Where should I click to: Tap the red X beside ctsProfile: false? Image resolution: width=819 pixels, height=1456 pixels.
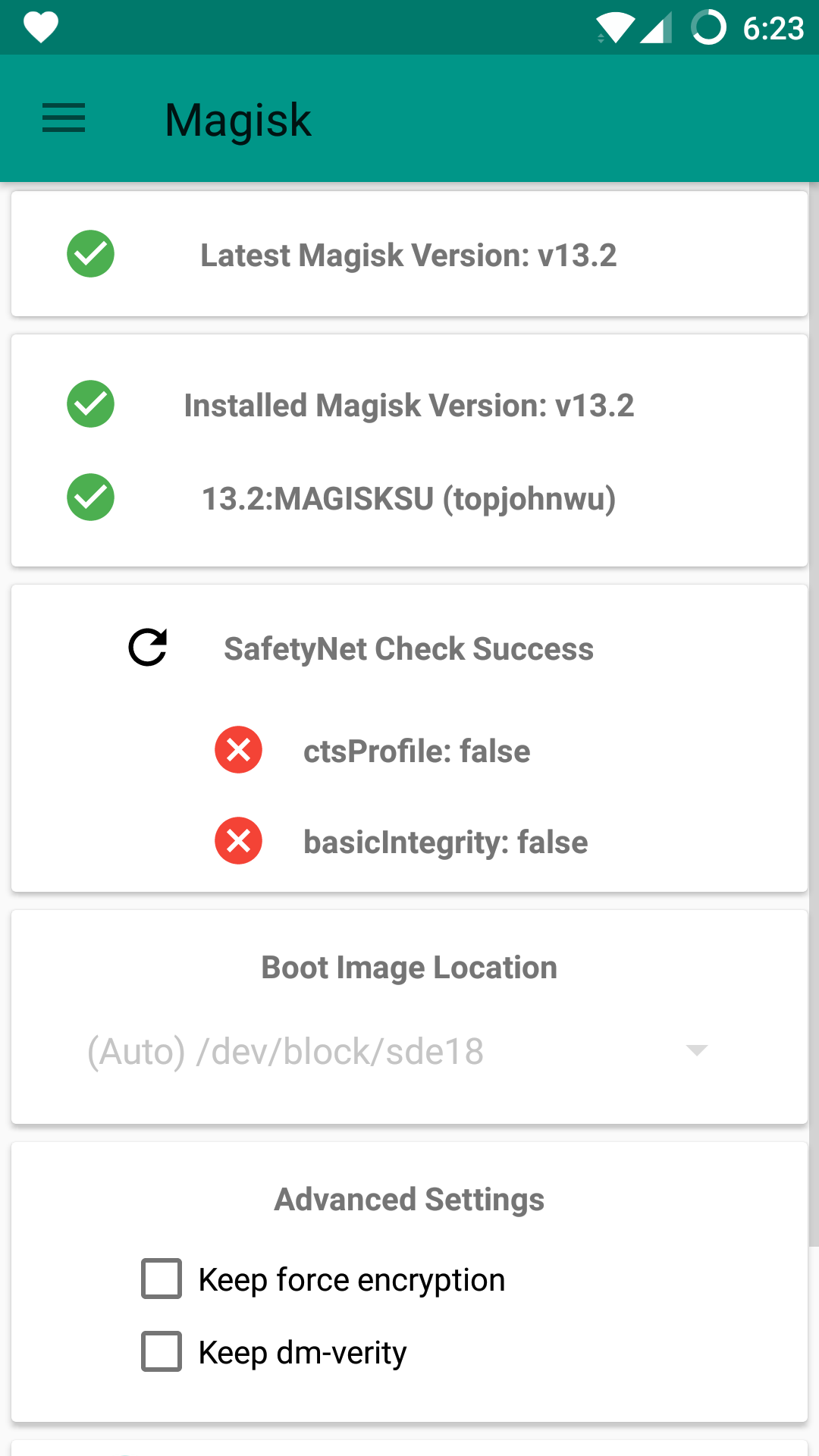pyautogui.click(x=238, y=749)
